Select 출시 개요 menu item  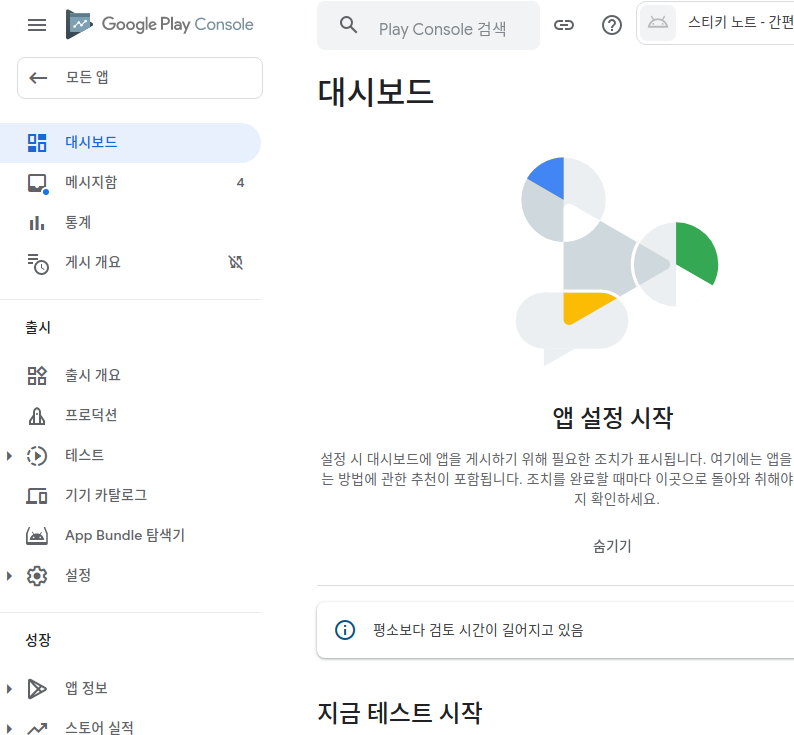point(130,376)
